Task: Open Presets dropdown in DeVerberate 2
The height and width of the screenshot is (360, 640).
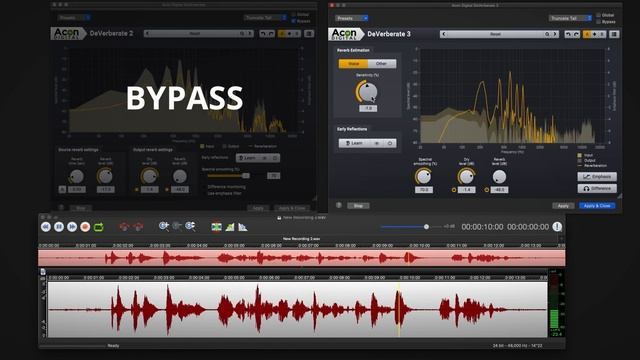Action: [x=74, y=18]
